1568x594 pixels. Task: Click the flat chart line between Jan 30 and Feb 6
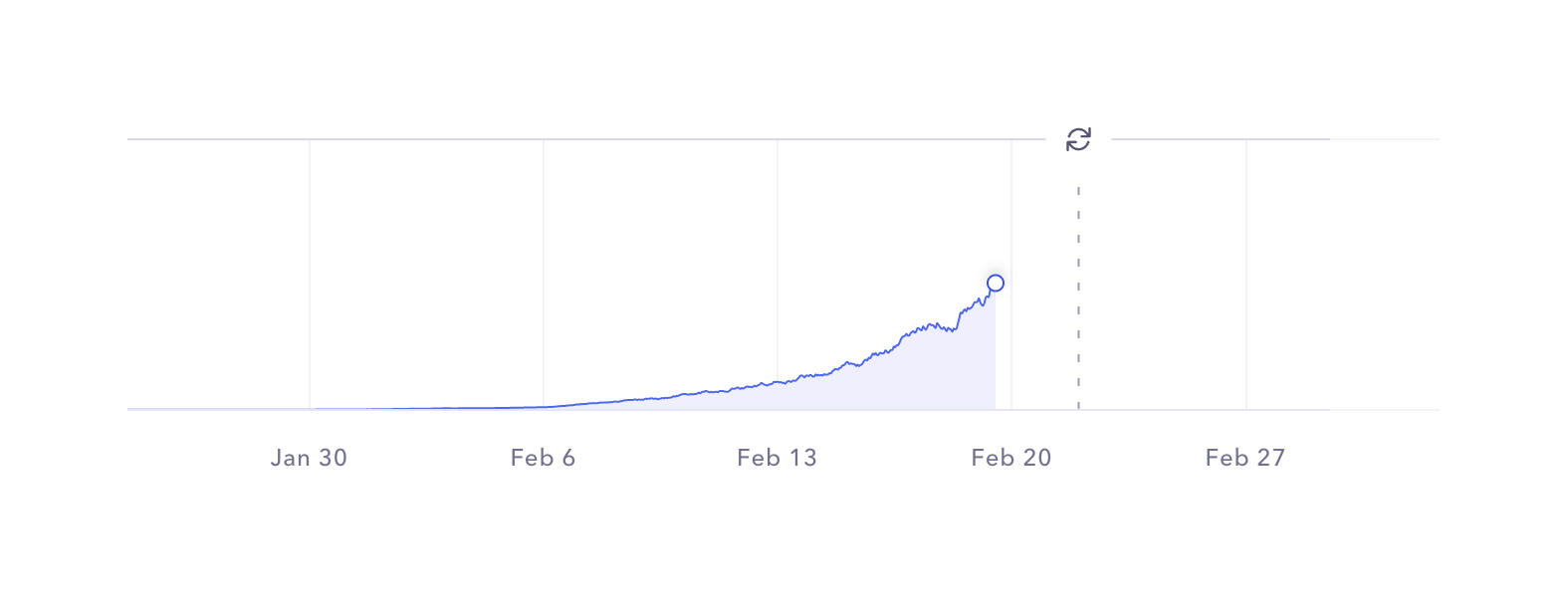point(428,408)
